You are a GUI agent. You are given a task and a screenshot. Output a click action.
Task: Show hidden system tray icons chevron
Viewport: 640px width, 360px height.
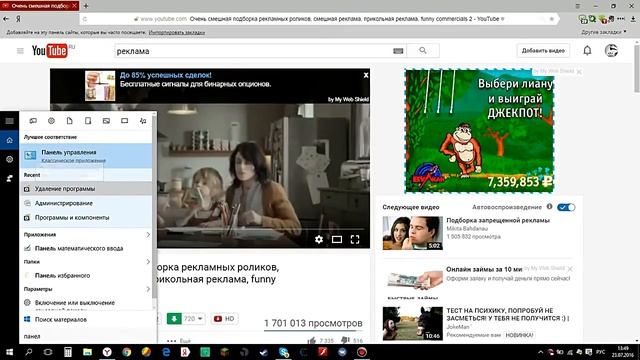tap(540, 352)
